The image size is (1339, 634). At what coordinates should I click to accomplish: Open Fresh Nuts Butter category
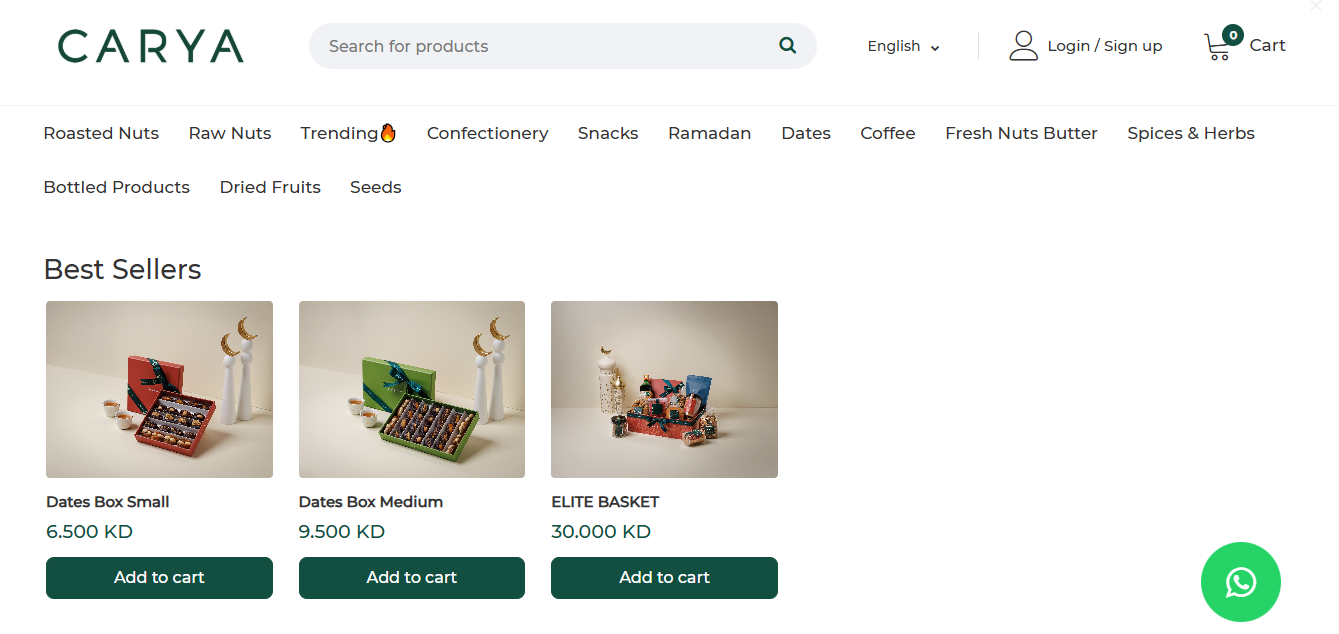[x=1021, y=133]
